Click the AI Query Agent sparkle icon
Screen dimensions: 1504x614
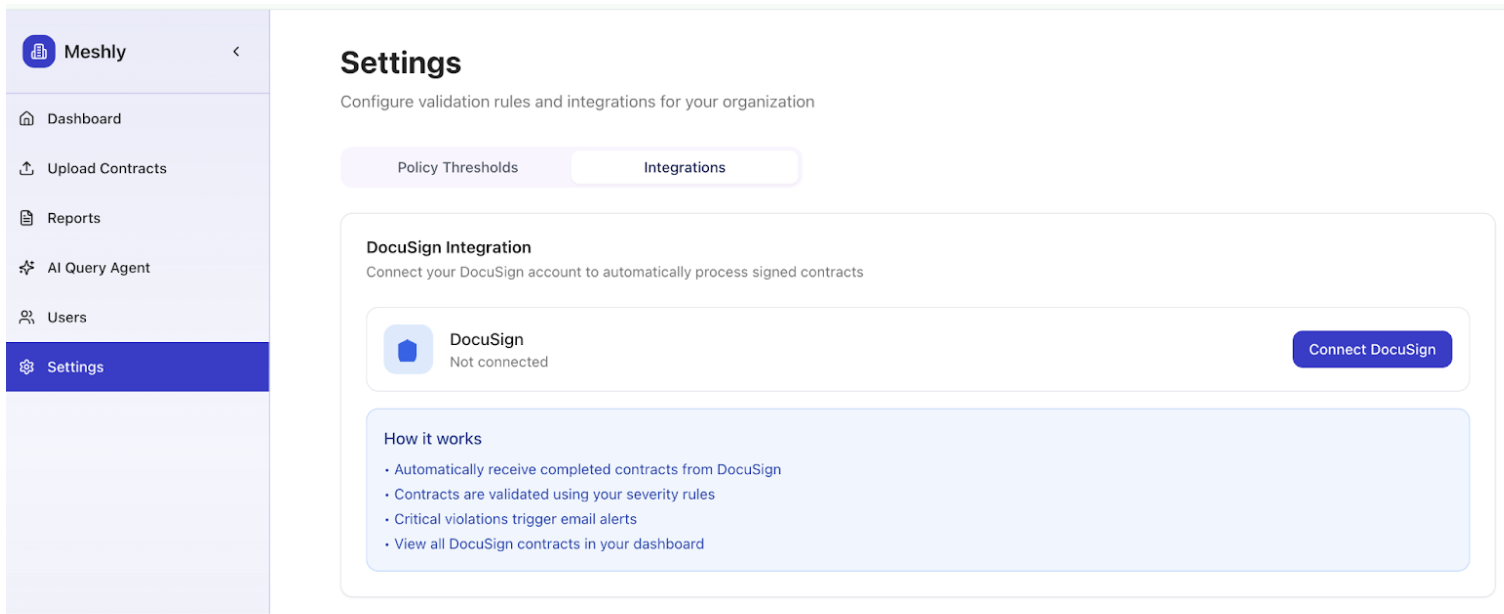(x=27, y=268)
